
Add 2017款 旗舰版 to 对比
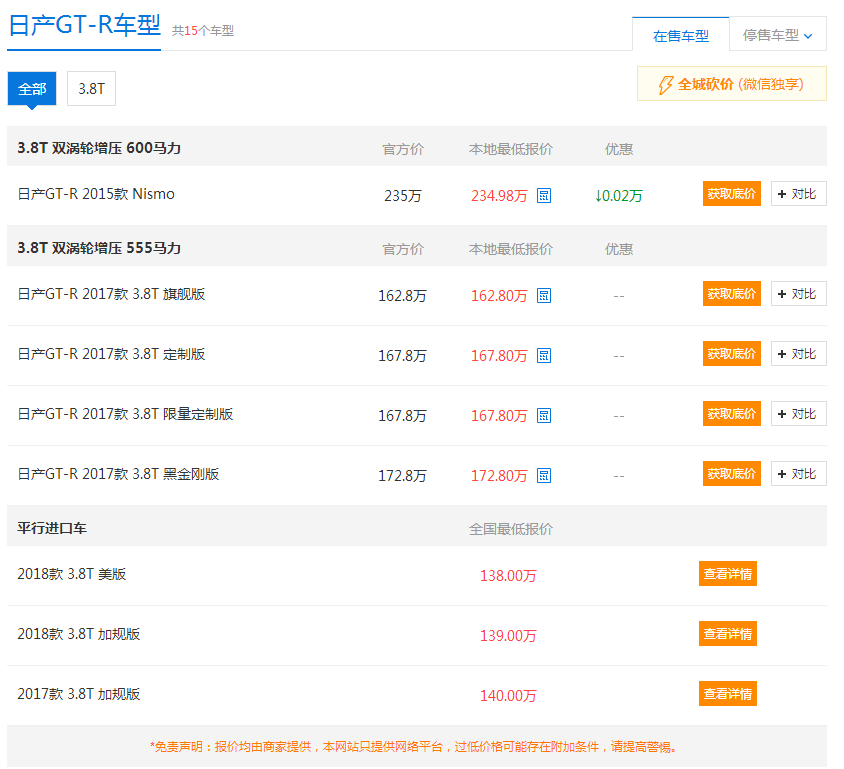(x=799, y=294)
